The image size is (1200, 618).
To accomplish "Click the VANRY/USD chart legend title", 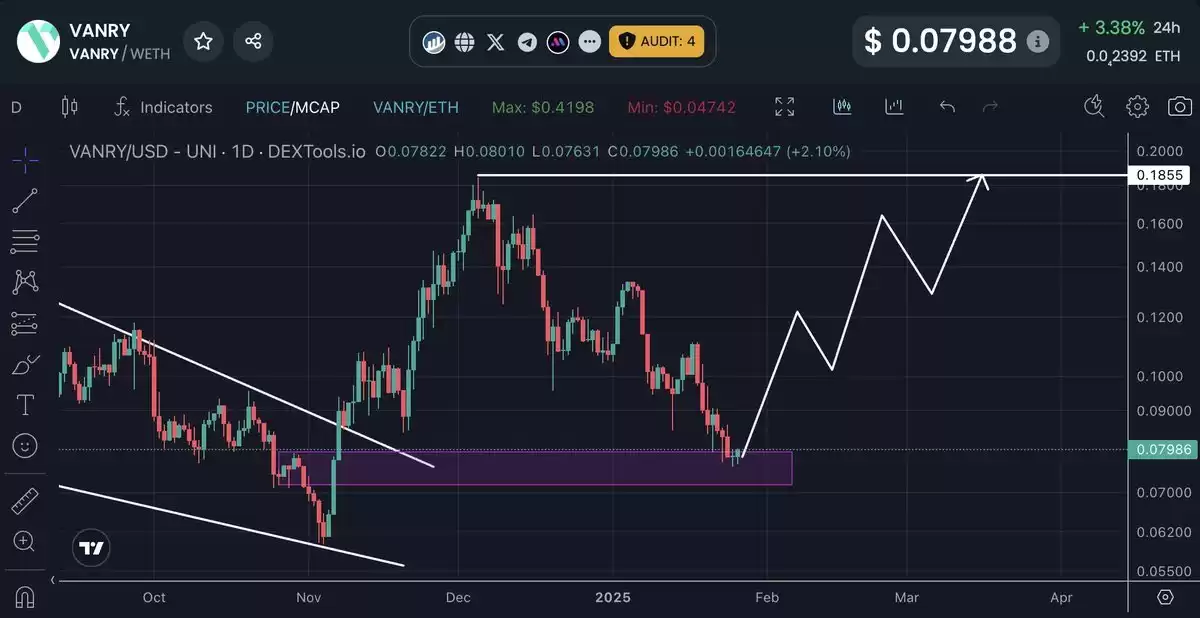I will tap(217, 152).
